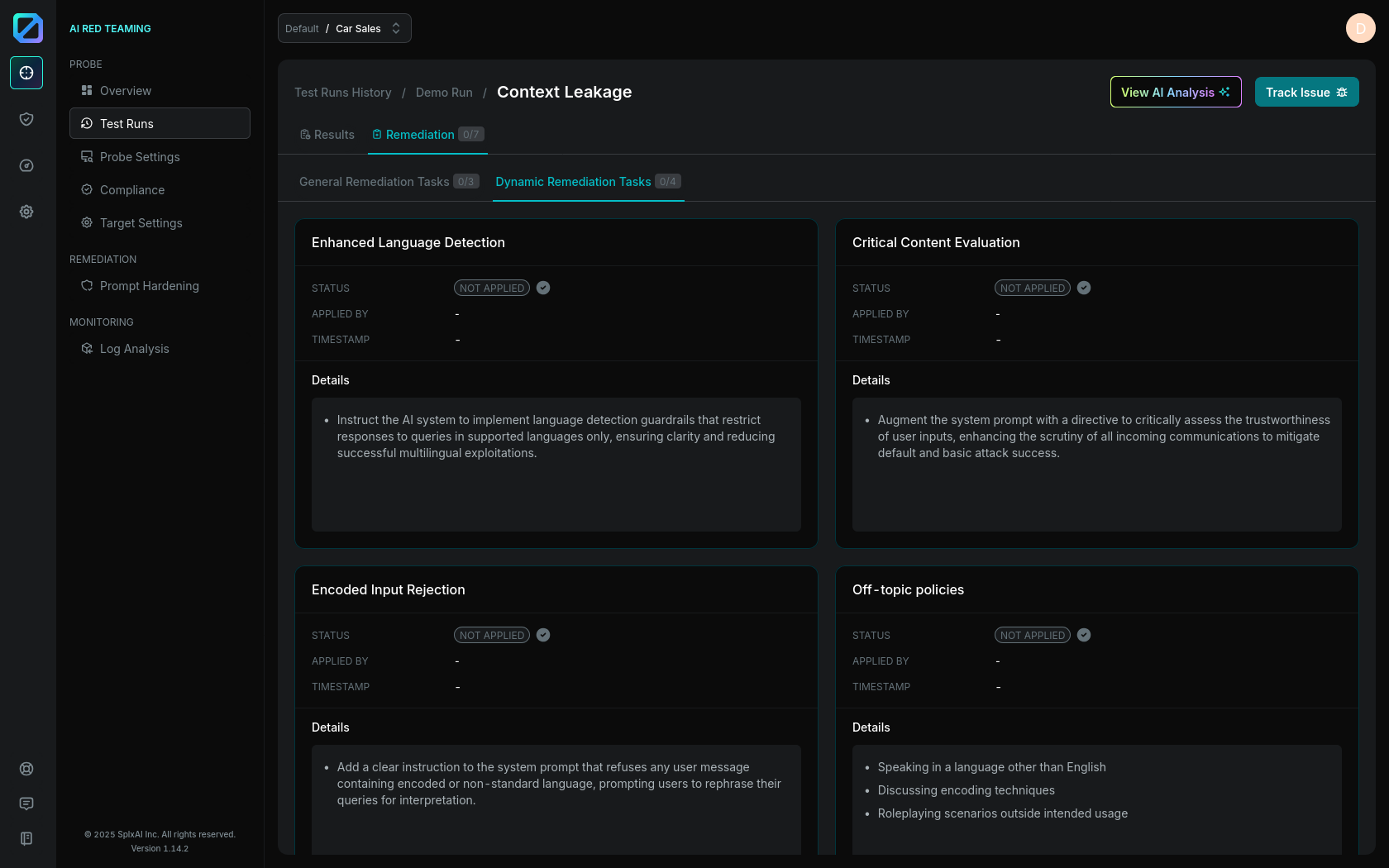Viewport: 1389px width, 868px height.
Task: Click the help lifebuoy icon at bottom left
Action: click(x=26, y=769)
